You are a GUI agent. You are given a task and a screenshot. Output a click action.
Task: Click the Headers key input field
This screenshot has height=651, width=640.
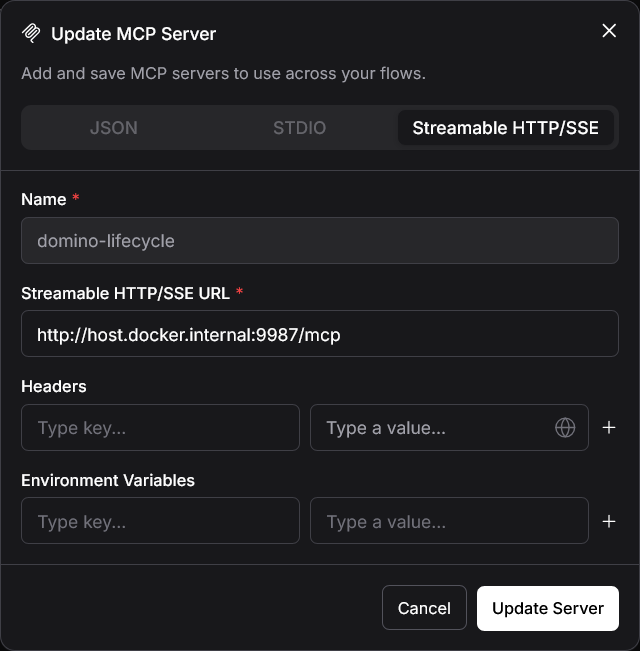(x=160, y=427)
